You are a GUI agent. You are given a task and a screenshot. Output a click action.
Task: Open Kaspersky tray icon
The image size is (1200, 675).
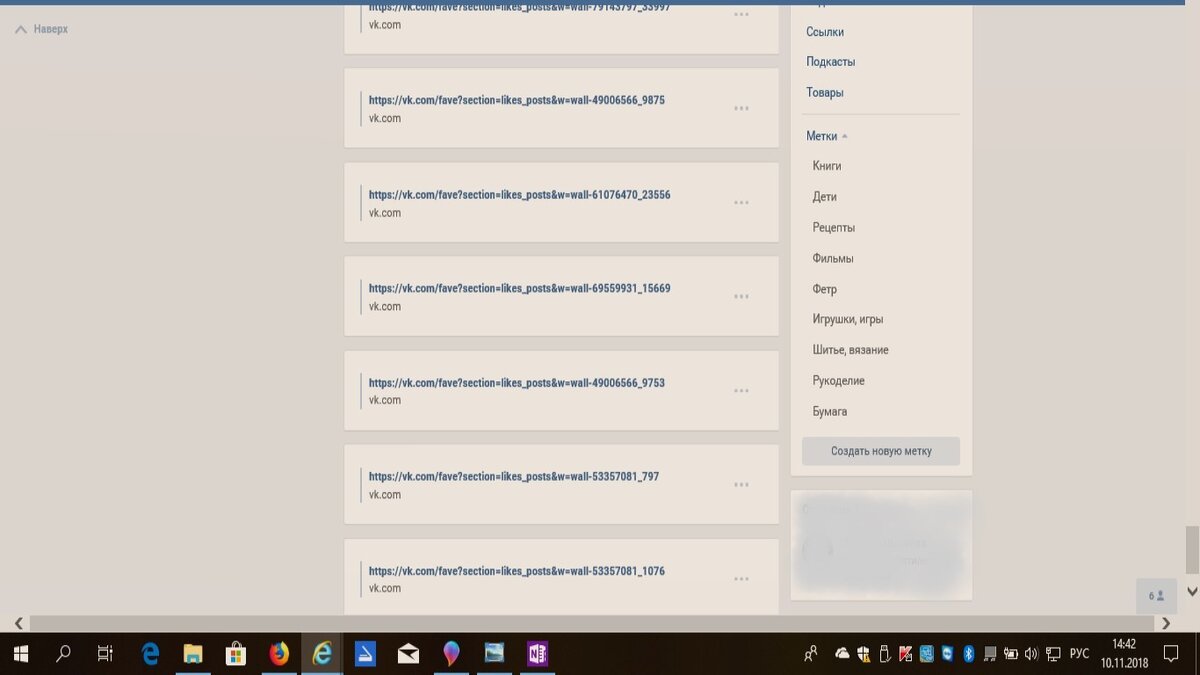pyautogui.click(x=905, y=654)
